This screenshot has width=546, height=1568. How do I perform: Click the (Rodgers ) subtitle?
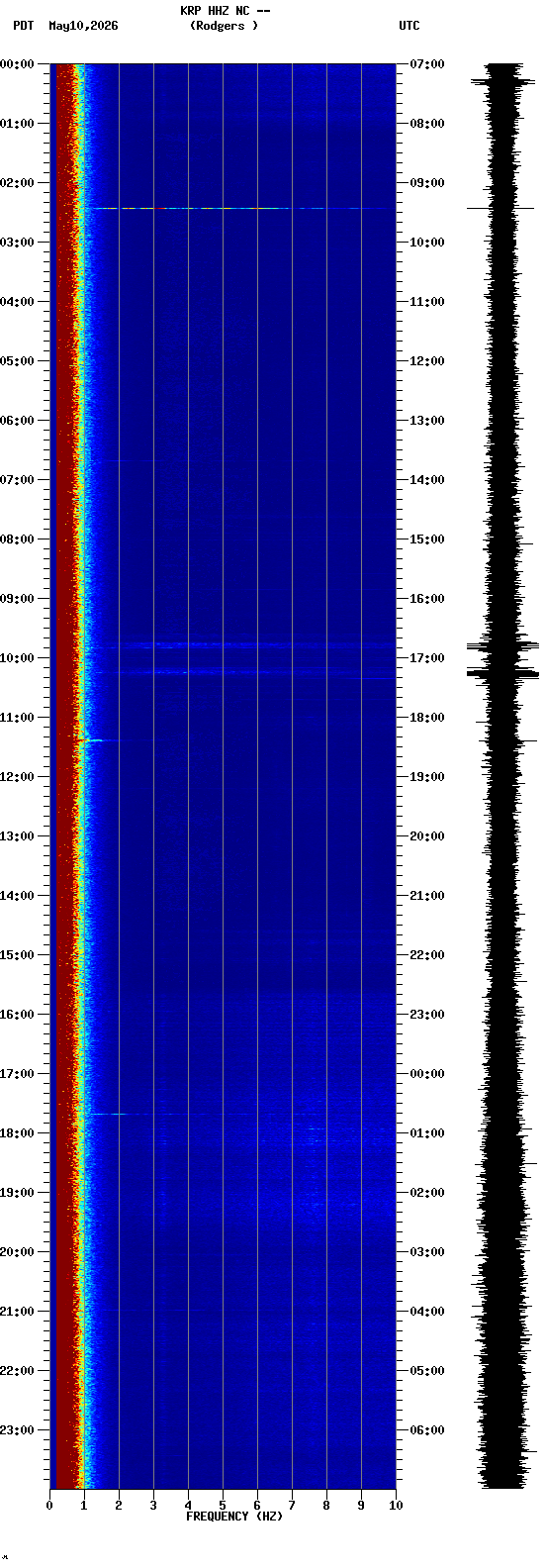pos(225,26)
